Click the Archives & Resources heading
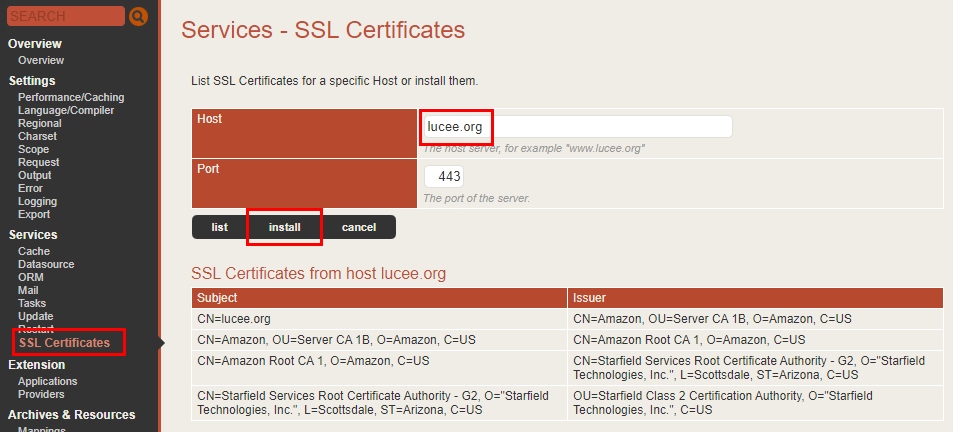953x432 pixels. (72, 415)
